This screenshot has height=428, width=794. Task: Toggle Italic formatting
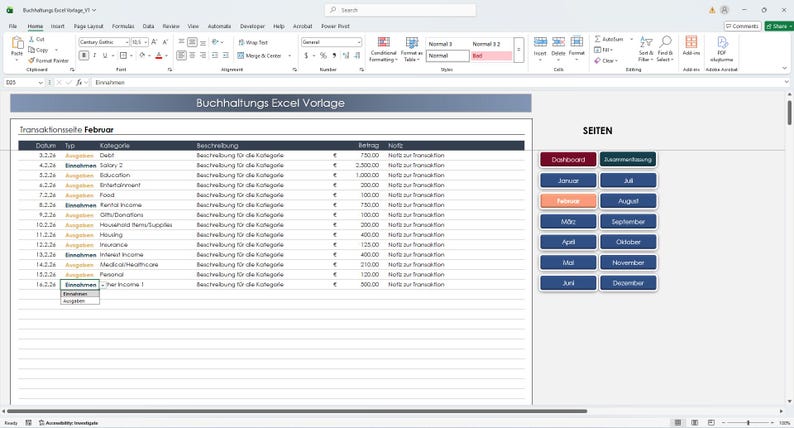point(95,55)
